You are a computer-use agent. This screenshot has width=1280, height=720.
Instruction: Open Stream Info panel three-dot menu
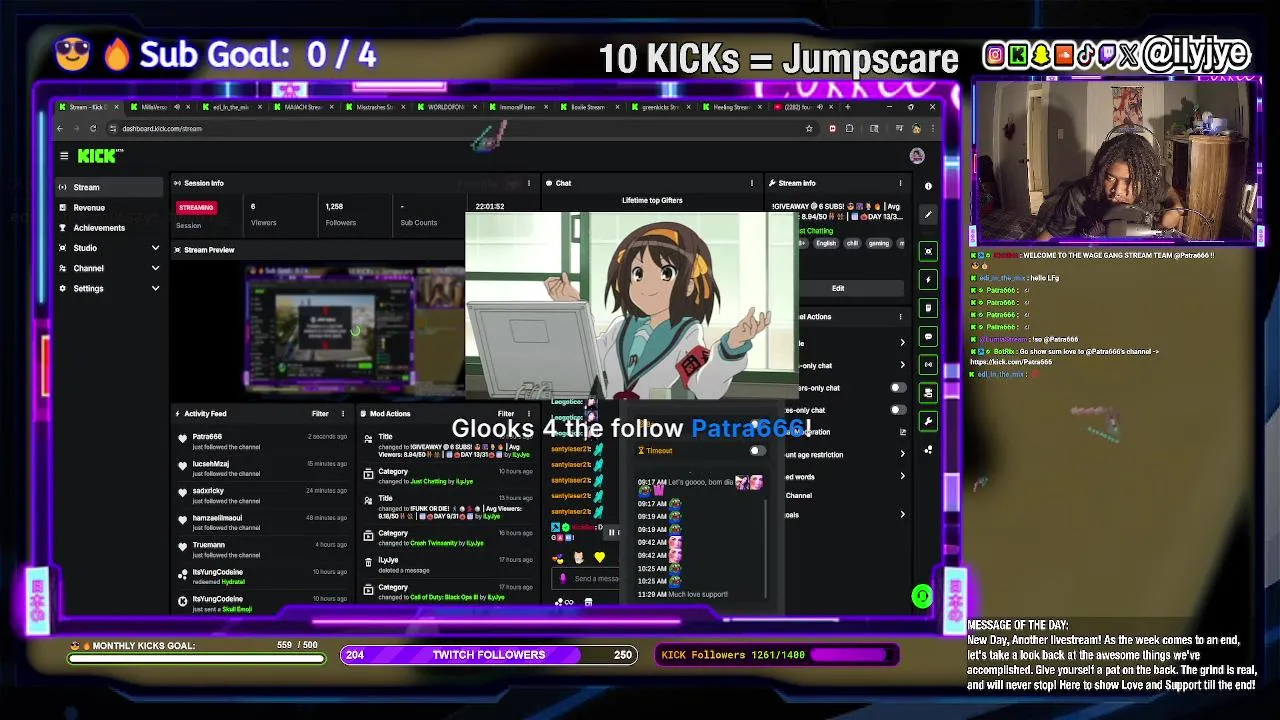coord(900,183)
